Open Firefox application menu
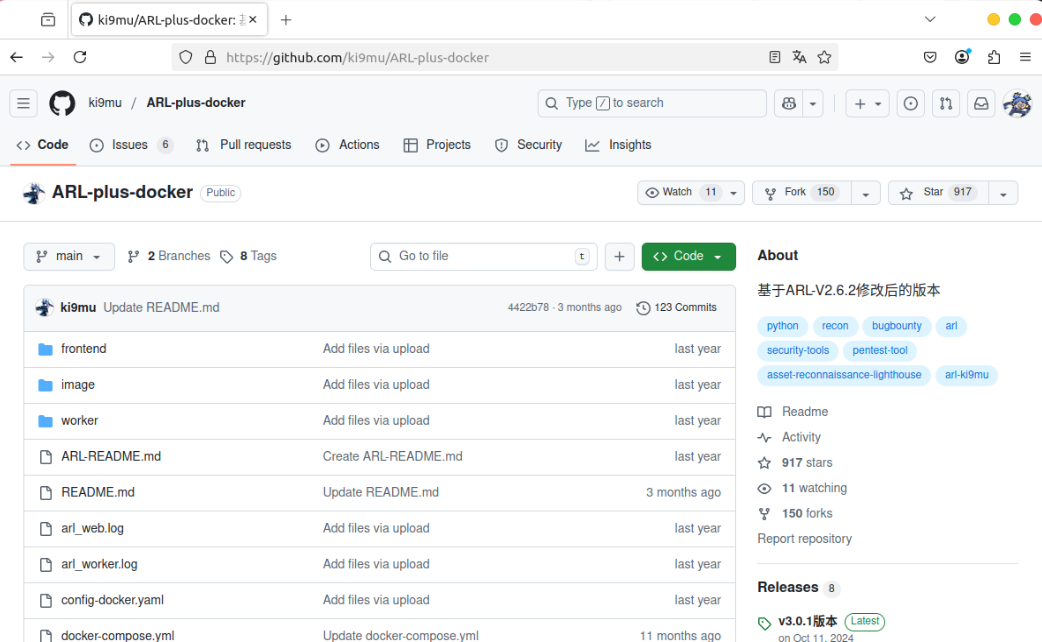This screenshot has height=642, width=1042. (1025, 57)
